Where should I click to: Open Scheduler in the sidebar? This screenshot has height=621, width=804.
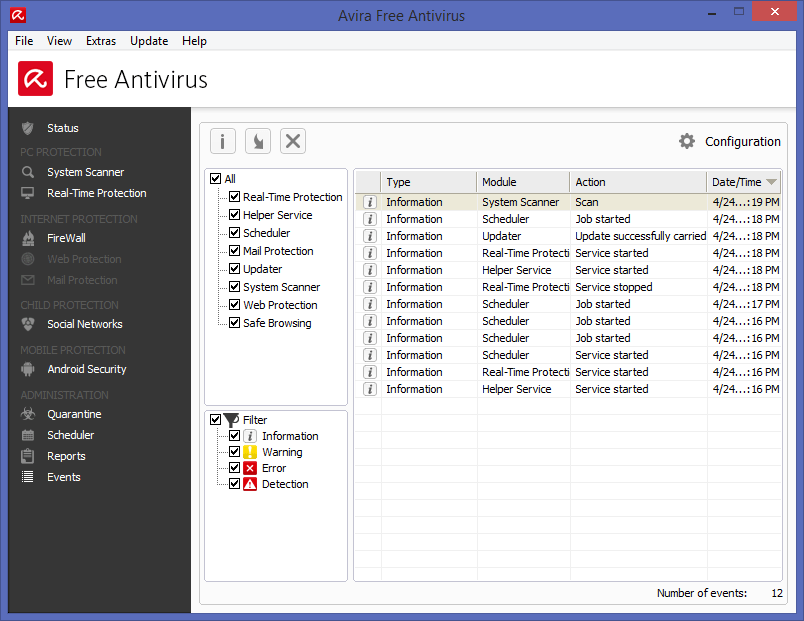70,435
